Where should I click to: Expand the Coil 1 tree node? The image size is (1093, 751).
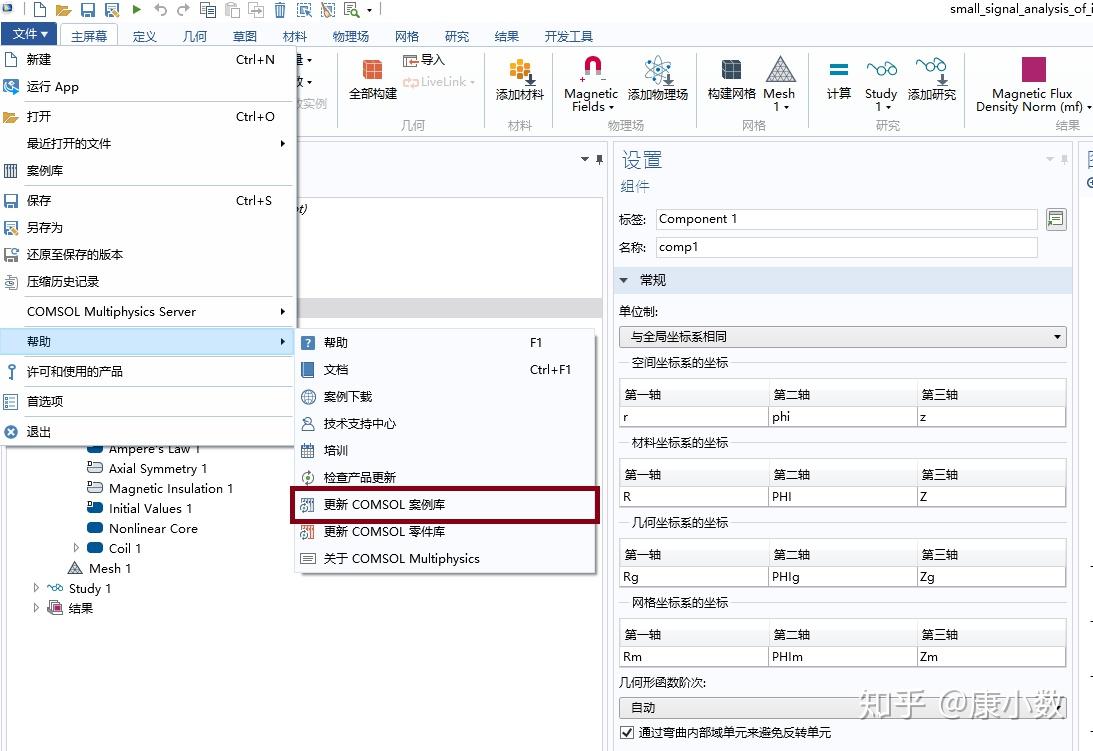(x=78, y=548)
